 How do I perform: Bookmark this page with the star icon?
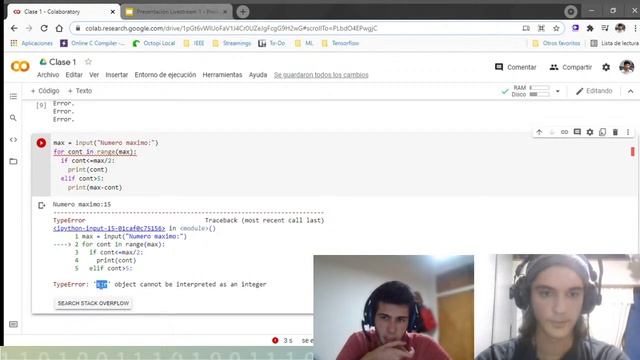(556, 28)
